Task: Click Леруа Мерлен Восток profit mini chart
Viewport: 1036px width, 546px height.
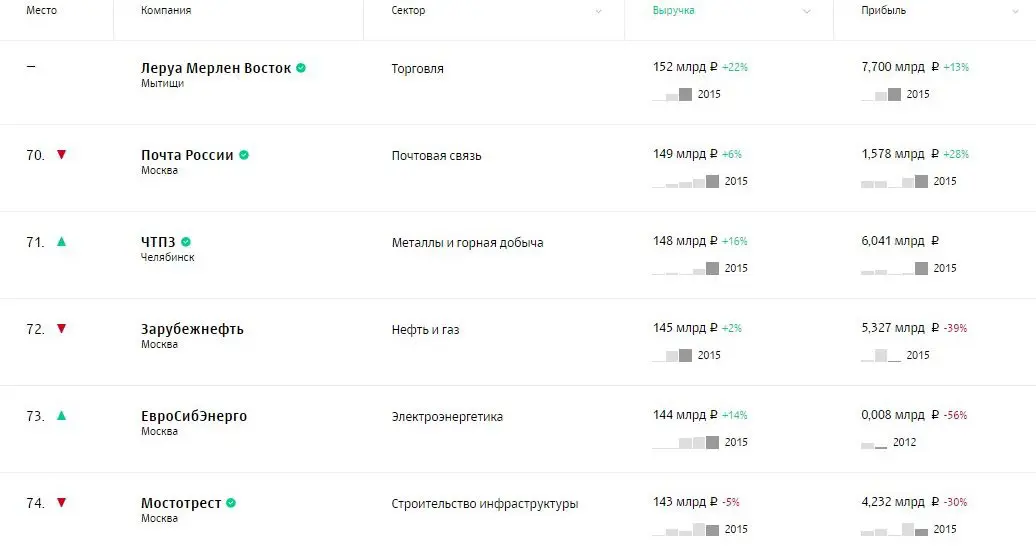Action: coord(881,94)
